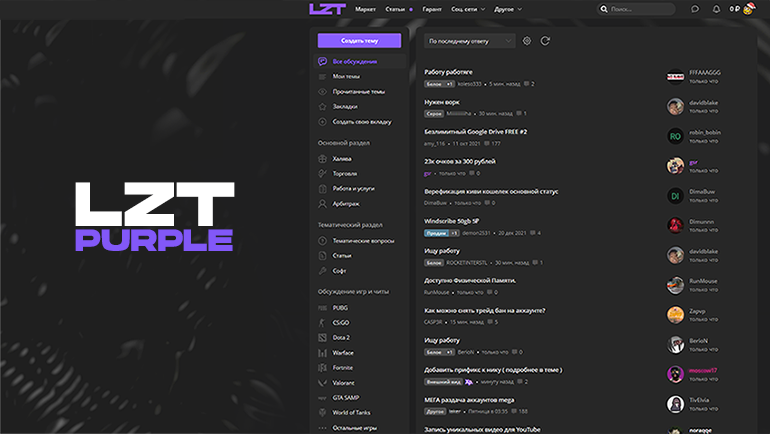Click robin_bobin RO avatar
This screenshot has width=770, height=434.
click(x=675, y=136)
